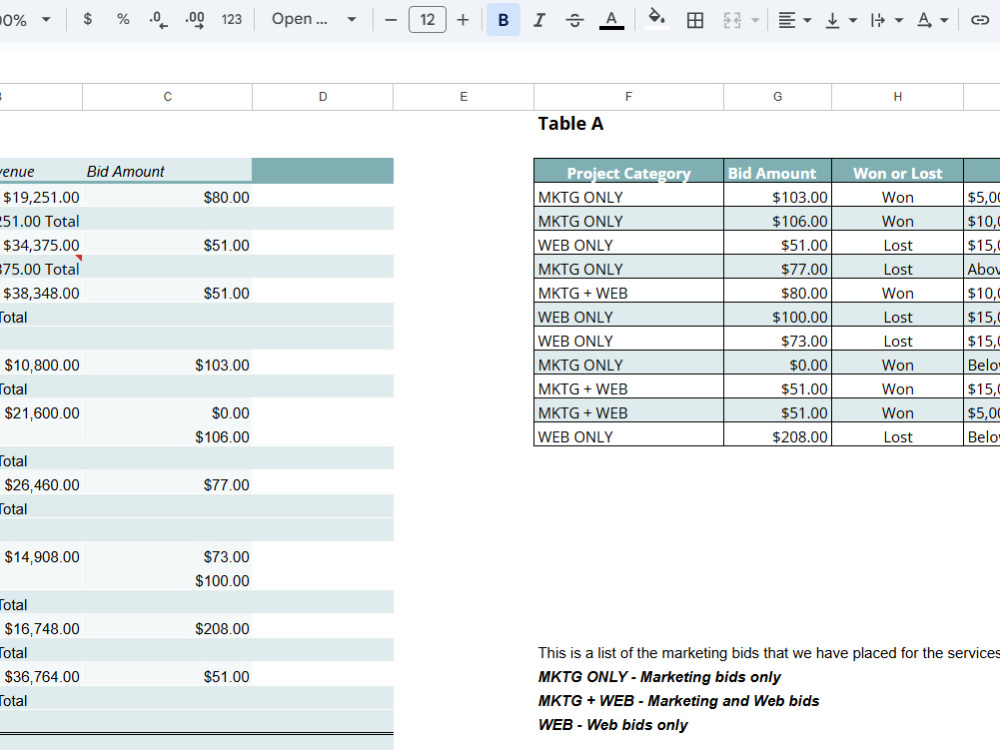Click the insert link icon

pyautogui.click(x=980, y=20)
